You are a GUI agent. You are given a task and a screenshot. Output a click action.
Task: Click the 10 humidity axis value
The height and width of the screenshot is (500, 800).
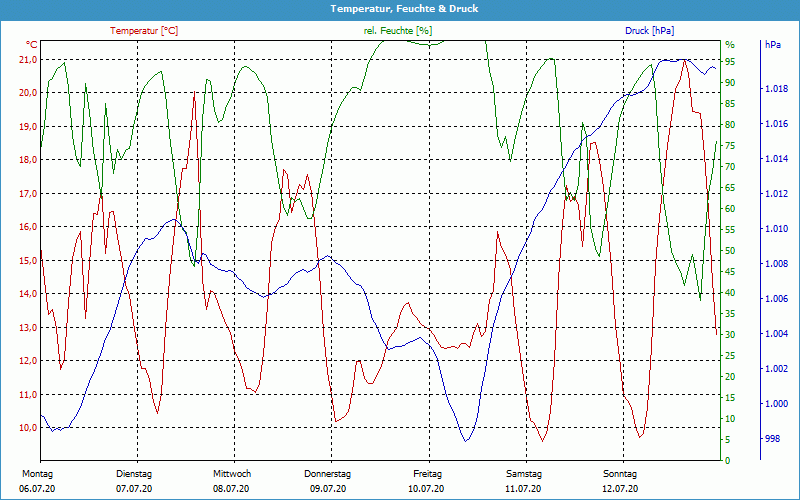tap(730, 418)
